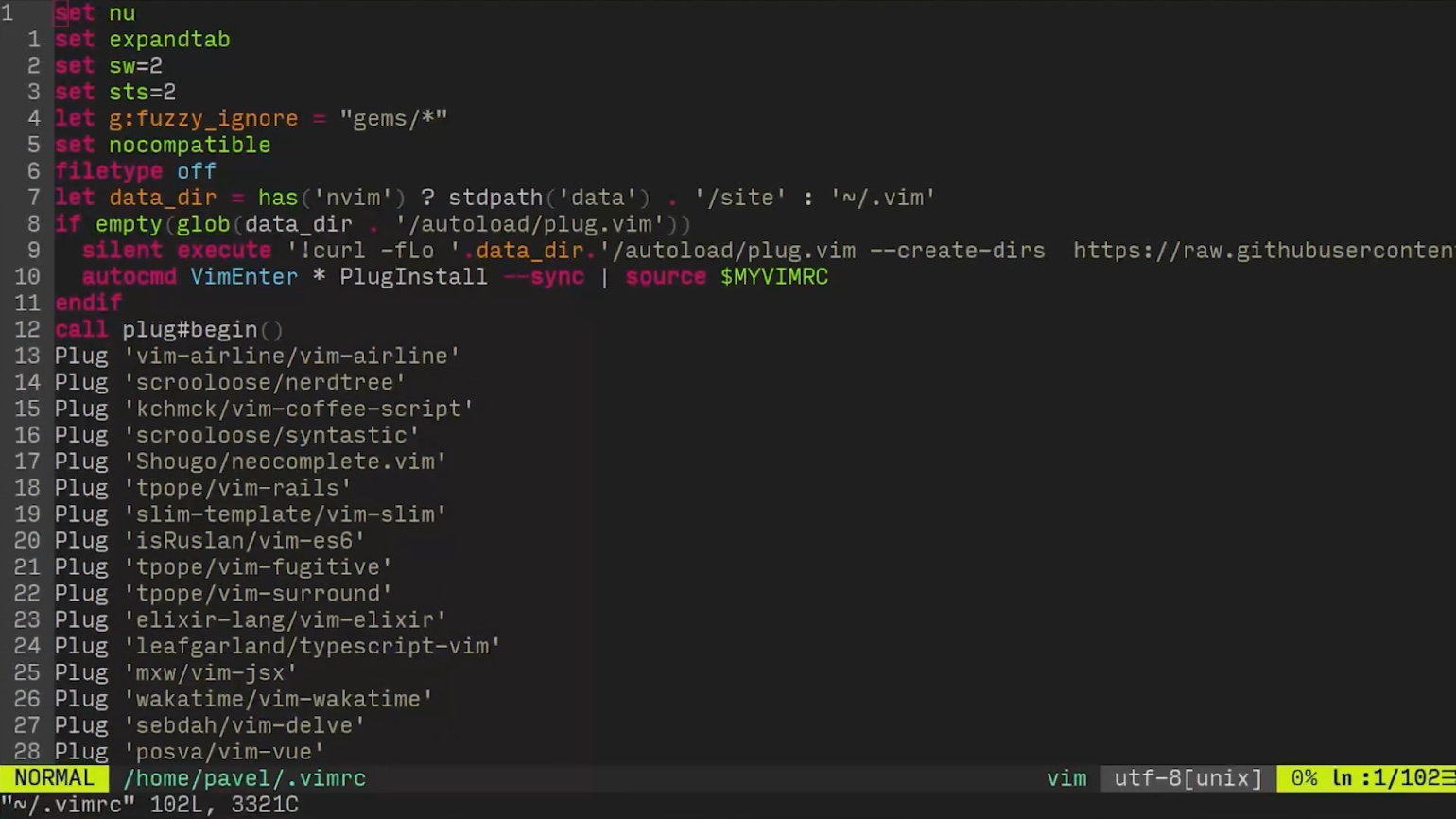
Task: Click 'autocmd VimEnter' line
Action: (x=455, y=278)
